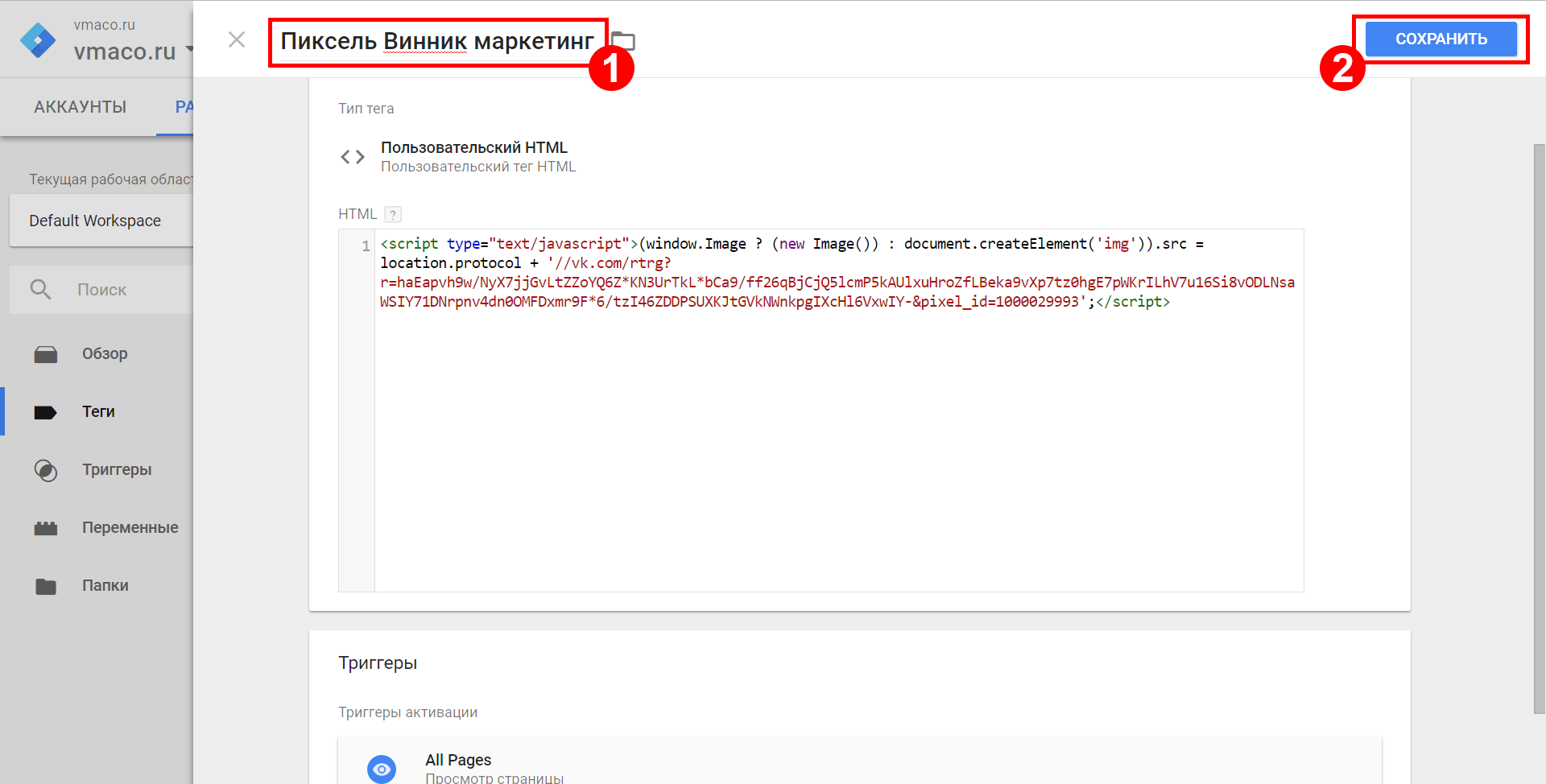Select the All Pages trigger
Image resolution: width=1546 pixels, height=784 pixels.
458,760
